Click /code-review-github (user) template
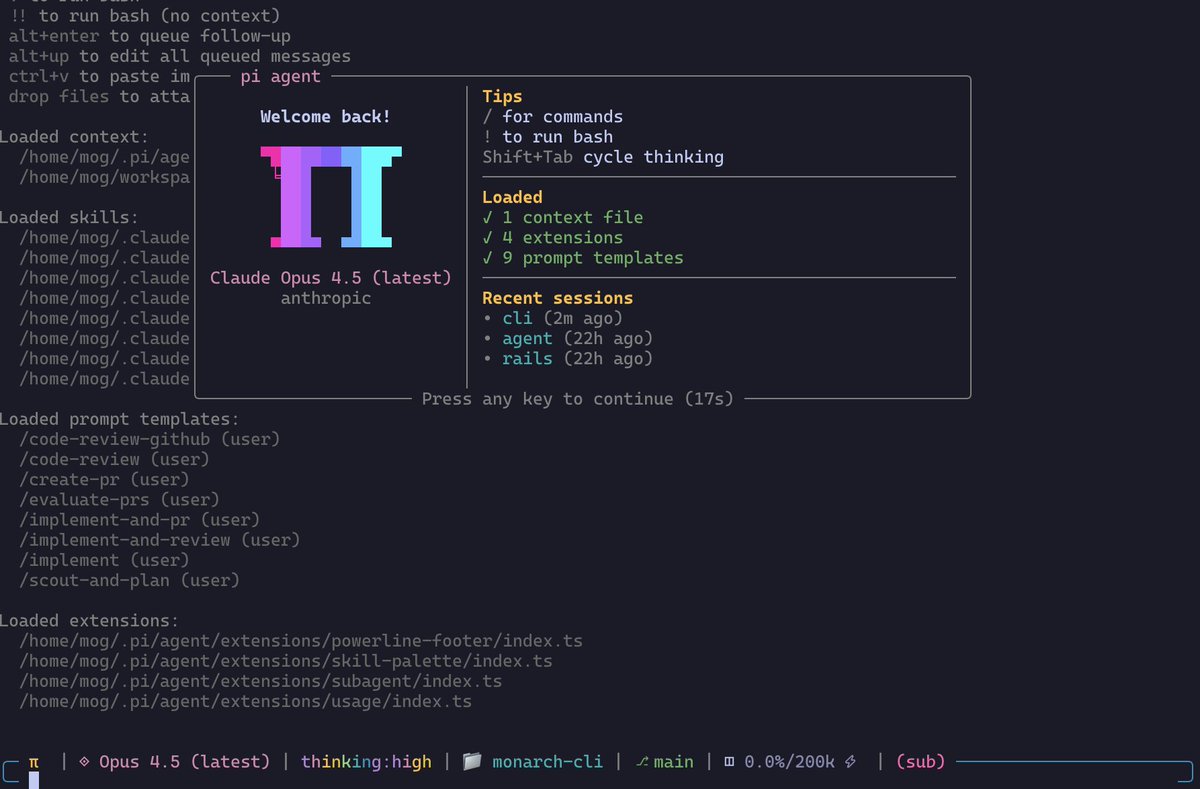 click(x=149, y=439)
